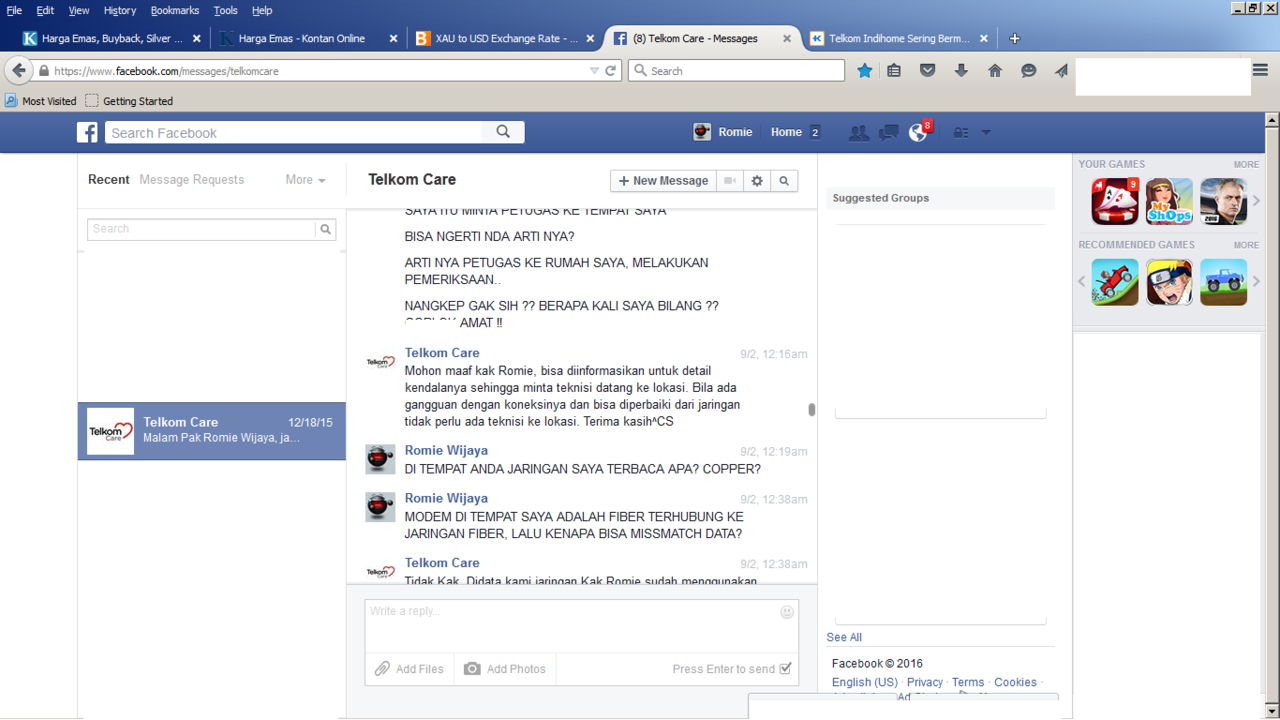Open Message Requests link
Viewport: 1280px width, 720px height.
pyautogui.click(x=192, y=180)
